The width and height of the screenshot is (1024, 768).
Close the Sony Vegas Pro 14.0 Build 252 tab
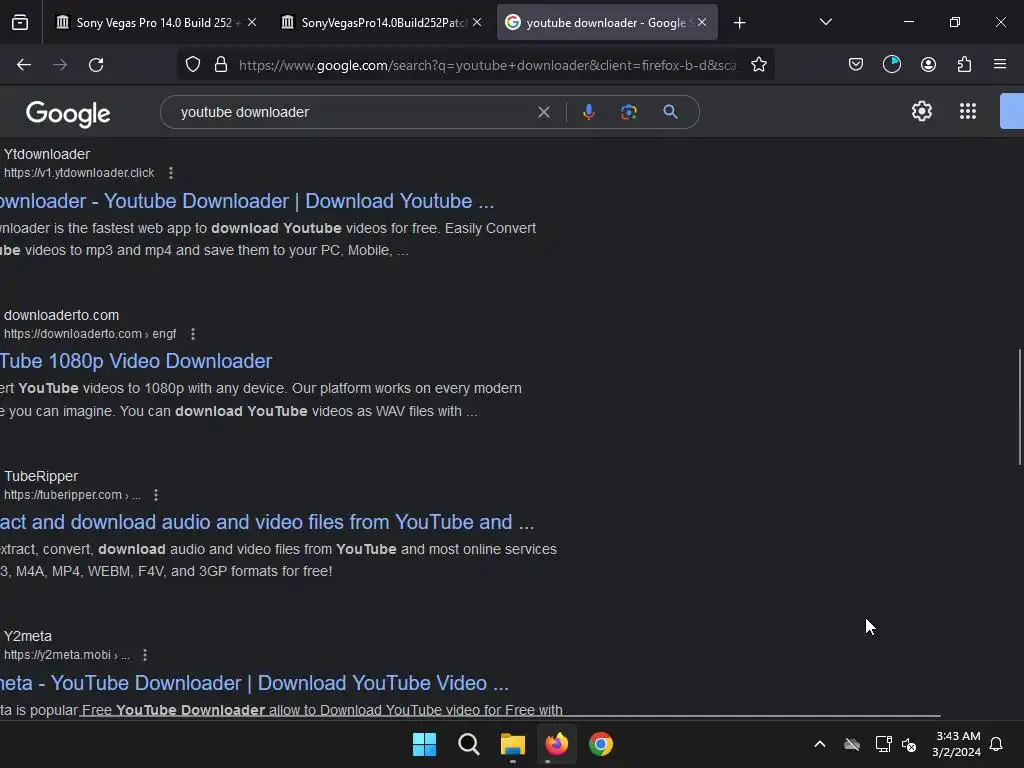pos(252,23)
